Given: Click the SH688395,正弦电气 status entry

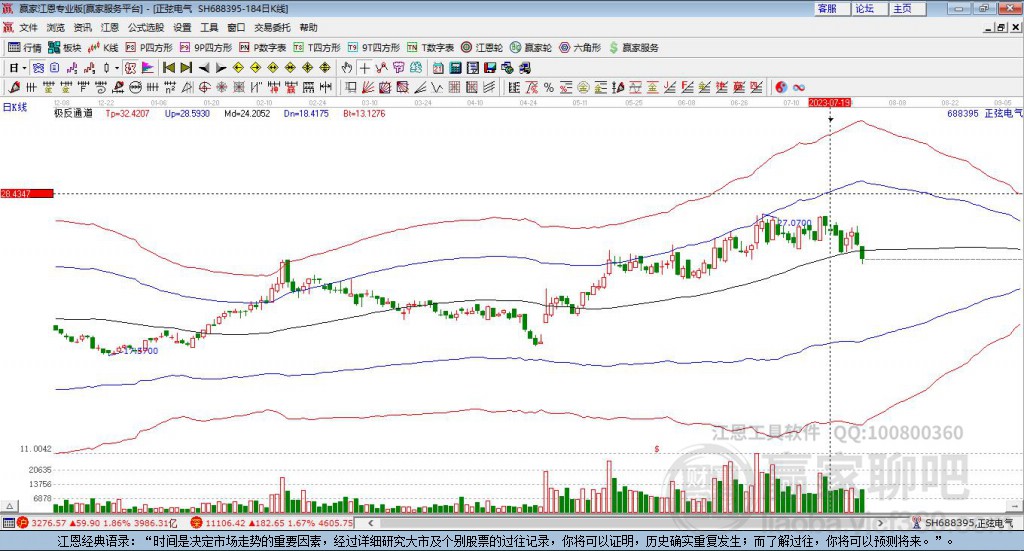Looking at the screenshot, I should click(x=965, y=523).
